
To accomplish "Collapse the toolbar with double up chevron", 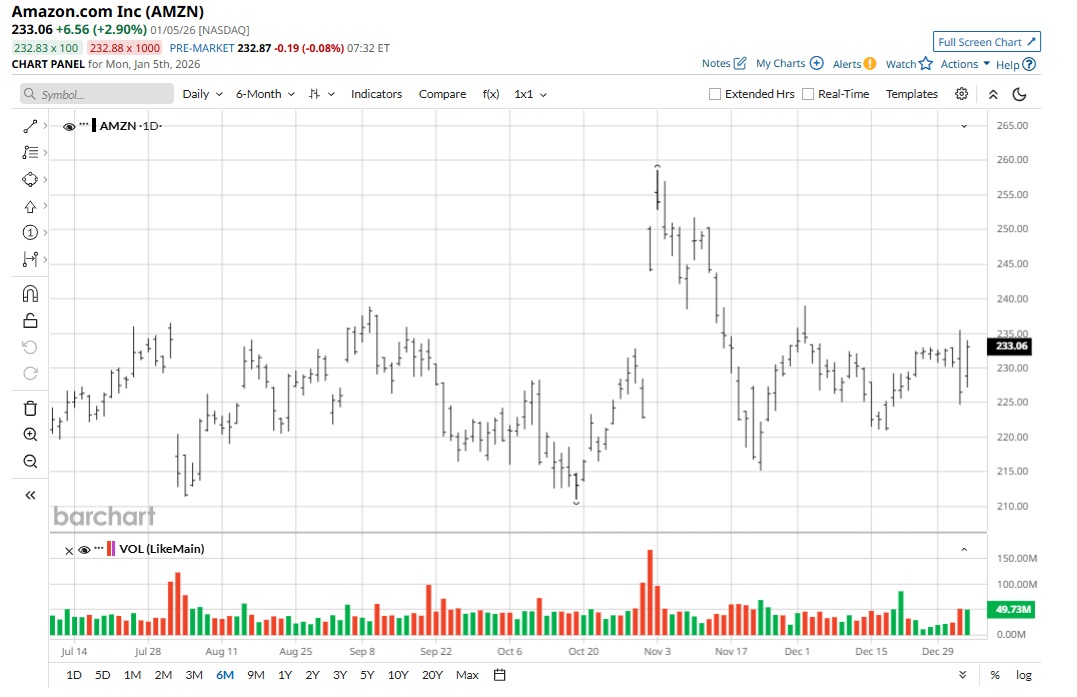I will tap(993, 95).
